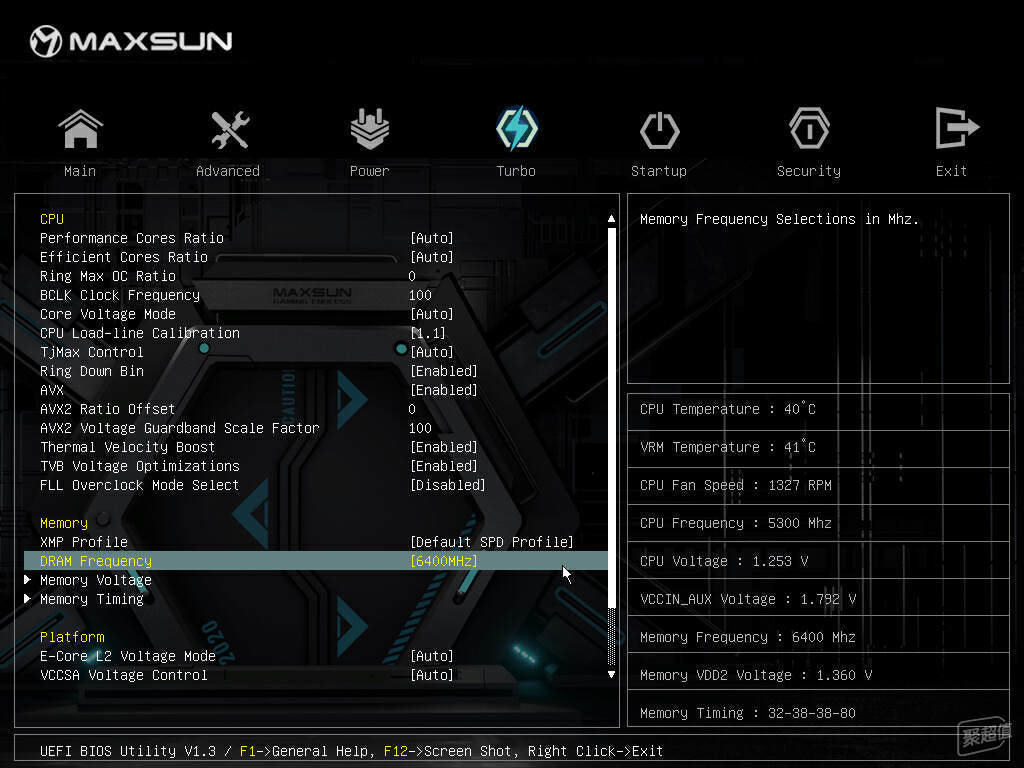Viewport: 1024px width, 768px height.
Task: Select the XMP Profile label
Action: pos(84,541)
